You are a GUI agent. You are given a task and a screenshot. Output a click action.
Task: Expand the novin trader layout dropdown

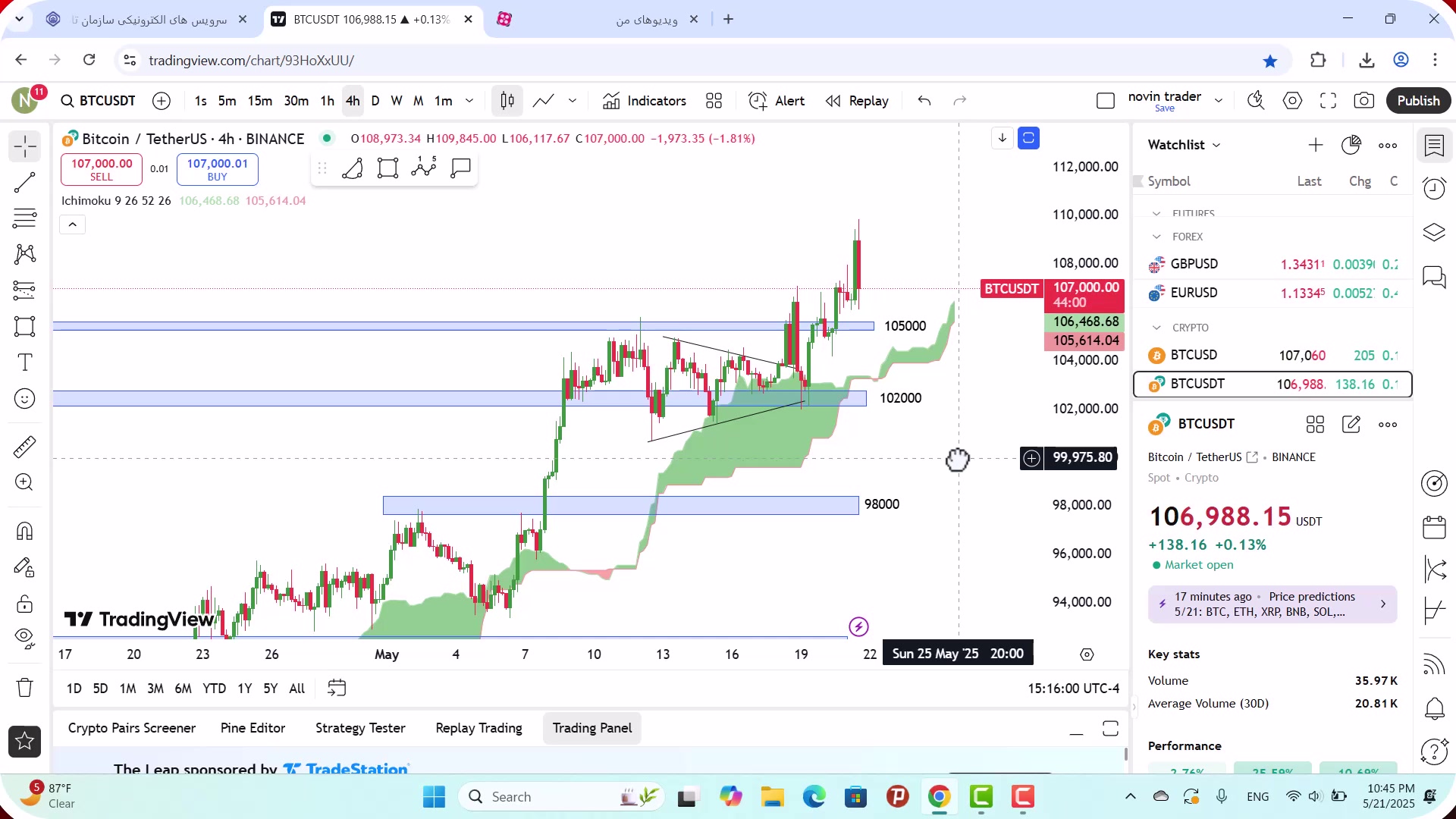[1219, 101]
